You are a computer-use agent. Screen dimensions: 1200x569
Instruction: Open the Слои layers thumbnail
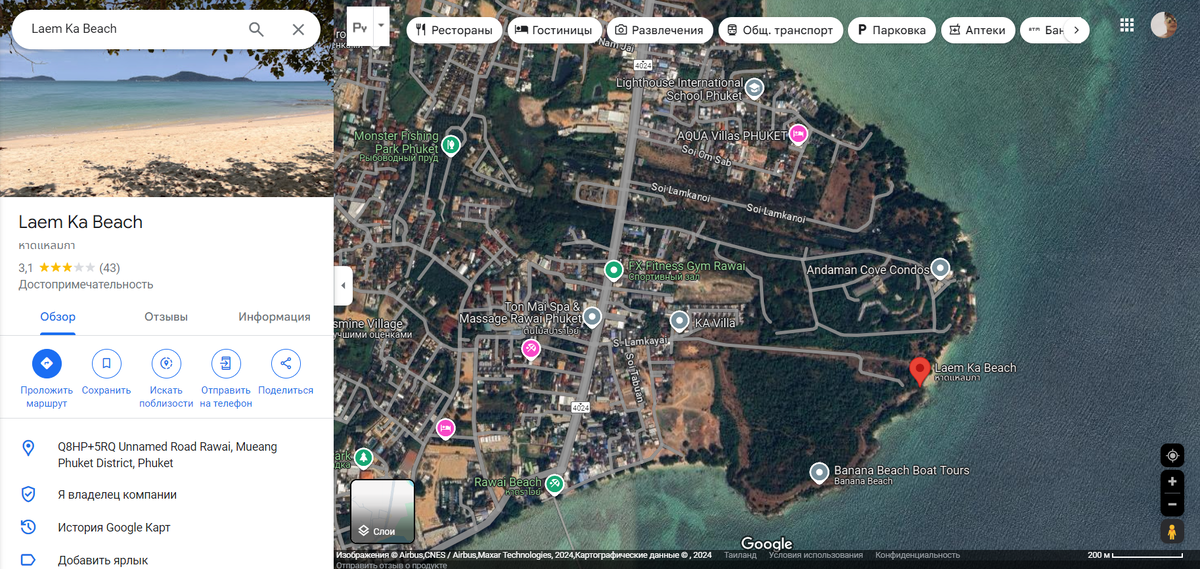[x=382, y=511]
